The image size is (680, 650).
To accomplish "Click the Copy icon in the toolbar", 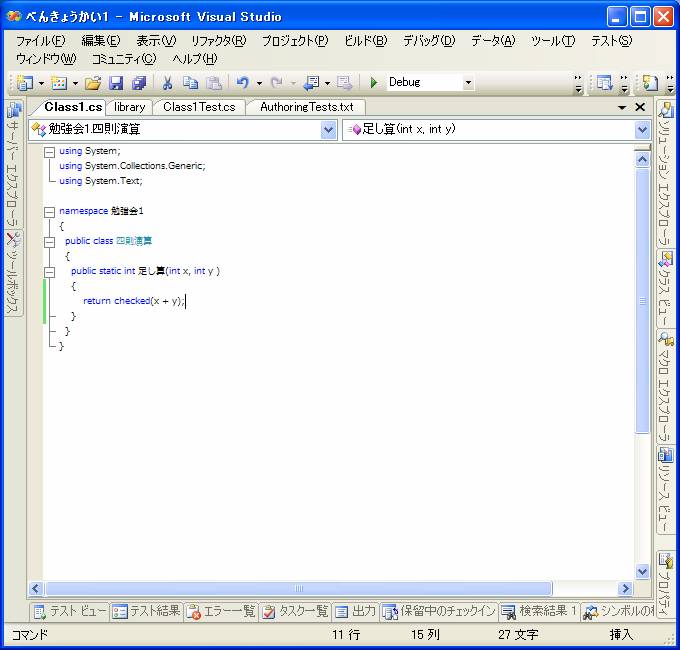I will [x=190, y=83].
